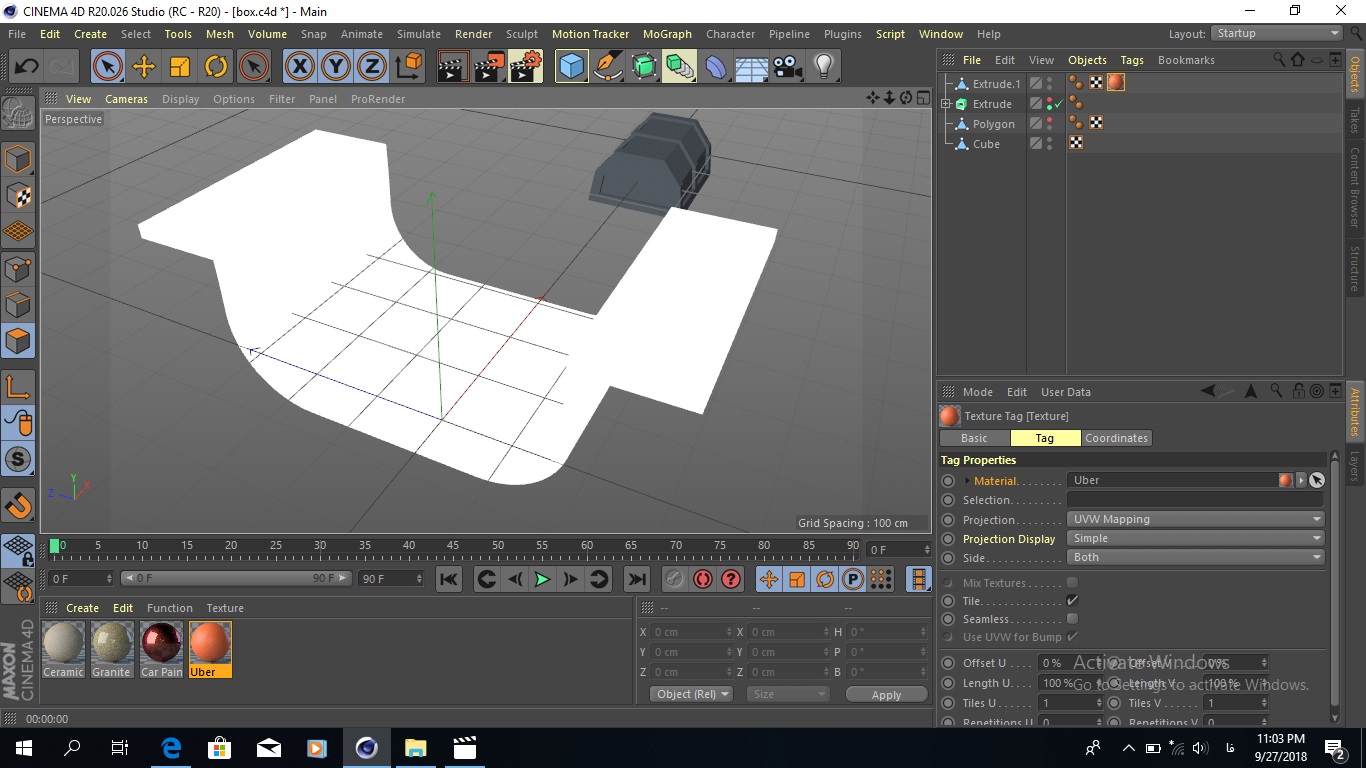Go to start of animation
Image resolution: width=1366 pixels, height=768 pixels.
(x=449, y=579)
